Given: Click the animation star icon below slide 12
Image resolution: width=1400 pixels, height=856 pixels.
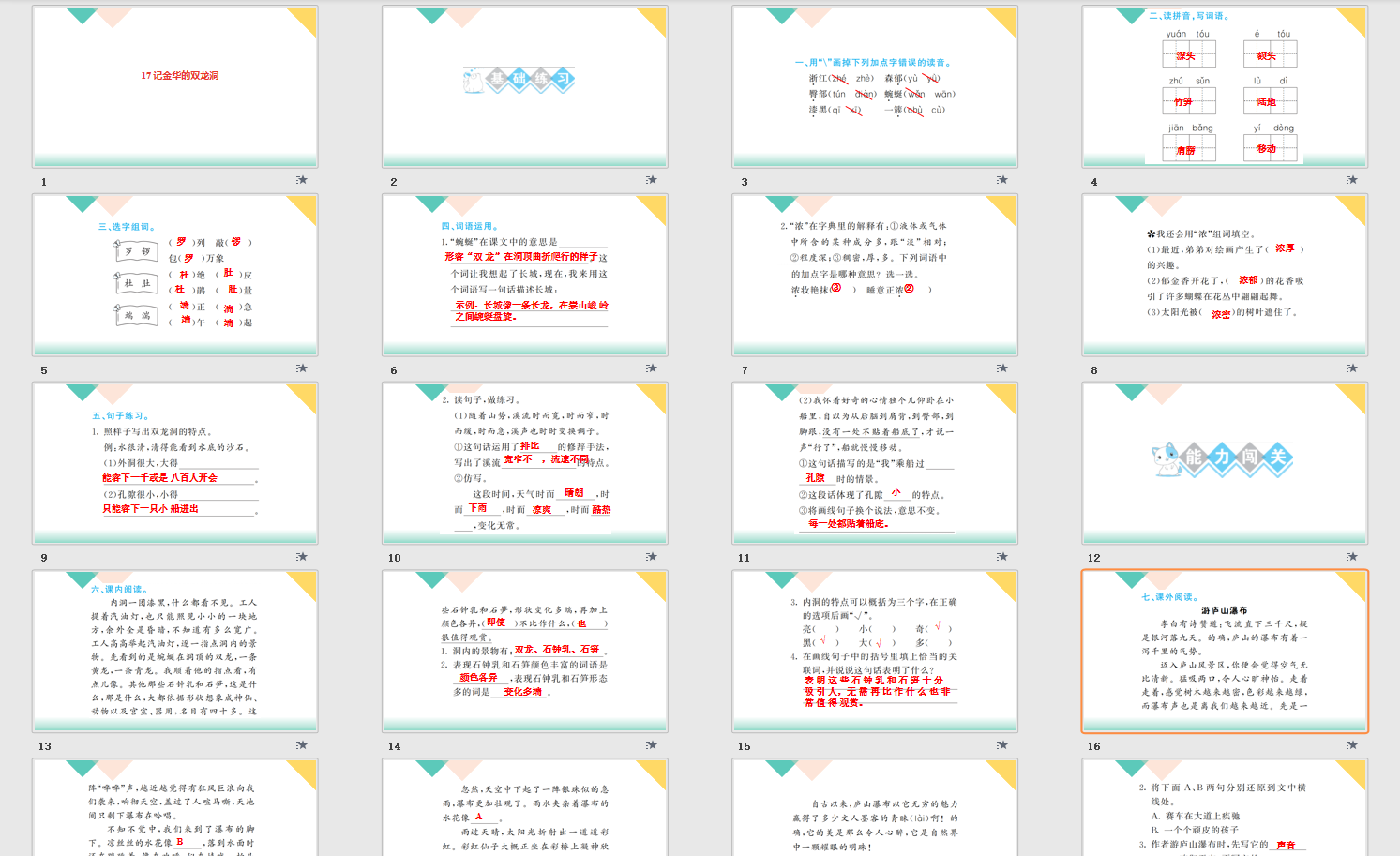Looking at the screenshot, I should (x=1351, y=556).
